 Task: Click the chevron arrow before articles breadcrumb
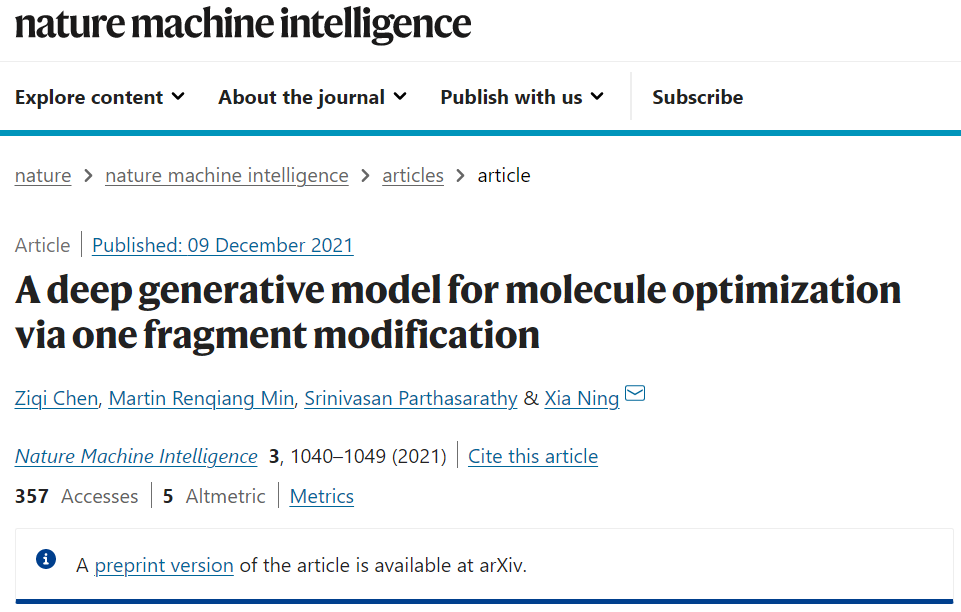click(x=365, y=176)
